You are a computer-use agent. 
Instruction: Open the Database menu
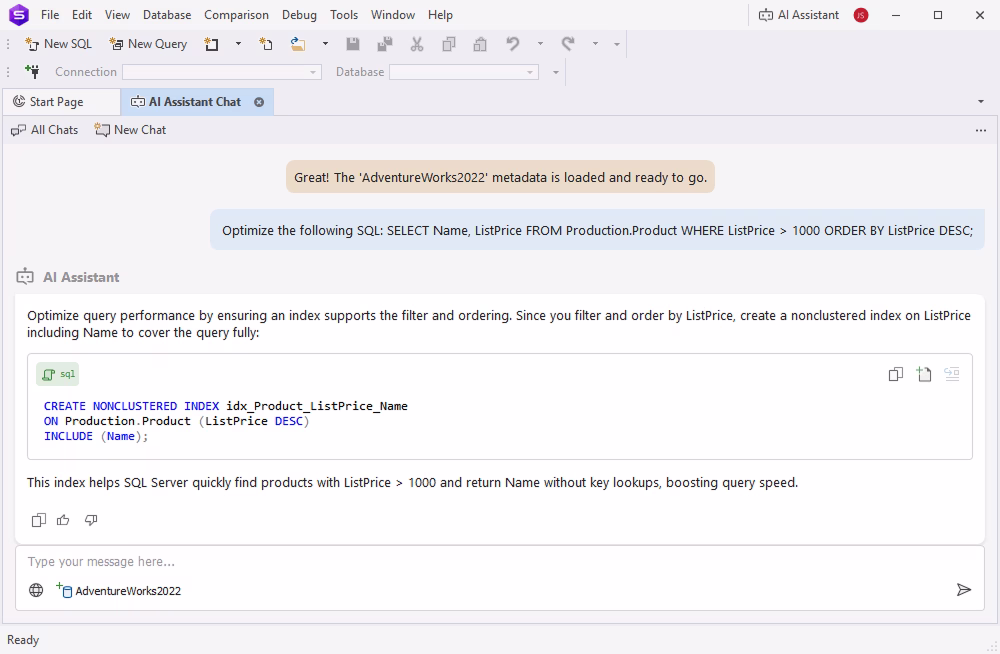pyautogui.click(x=167, y=15)
